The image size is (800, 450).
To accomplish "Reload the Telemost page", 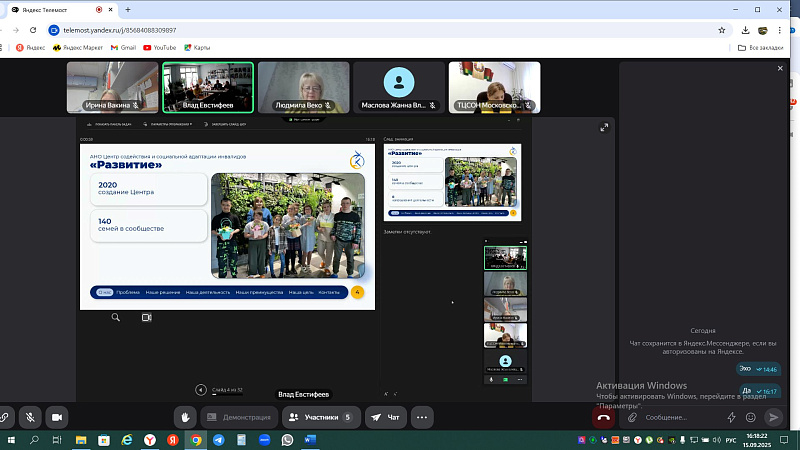I will pos(33,30).
